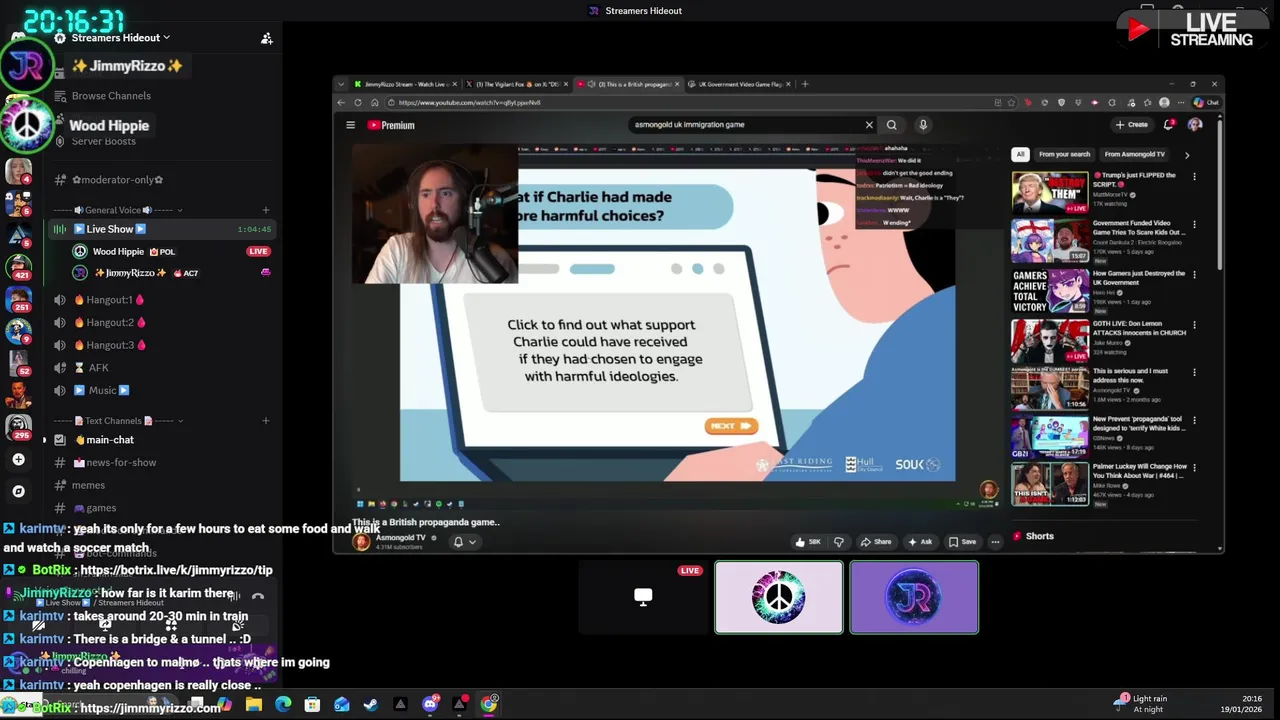Switch to The Vigilant Fox X tab

[x=517, y=84]
